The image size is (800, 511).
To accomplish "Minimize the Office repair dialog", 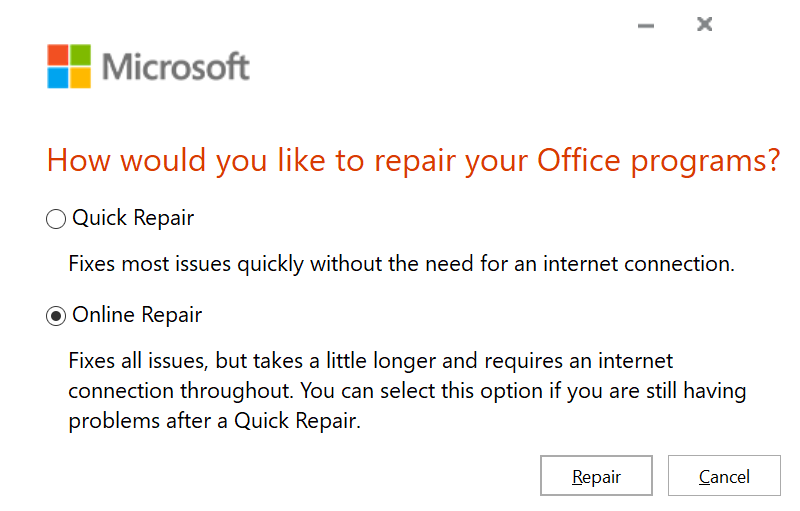I will [645, 25].
